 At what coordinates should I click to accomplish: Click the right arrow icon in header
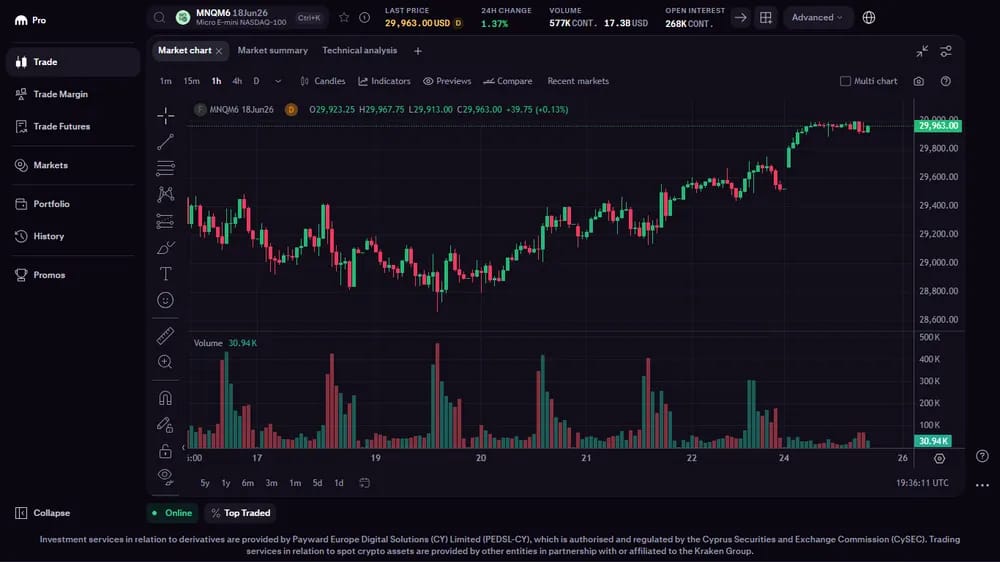(x=740, y=17)
